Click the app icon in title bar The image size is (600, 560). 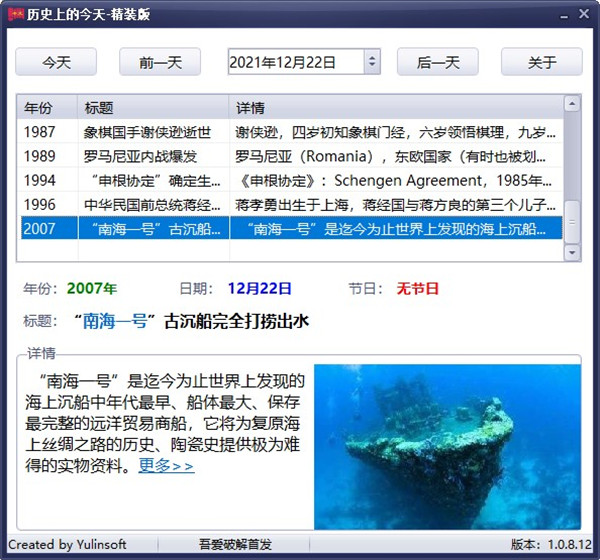(x=16, y=14)
